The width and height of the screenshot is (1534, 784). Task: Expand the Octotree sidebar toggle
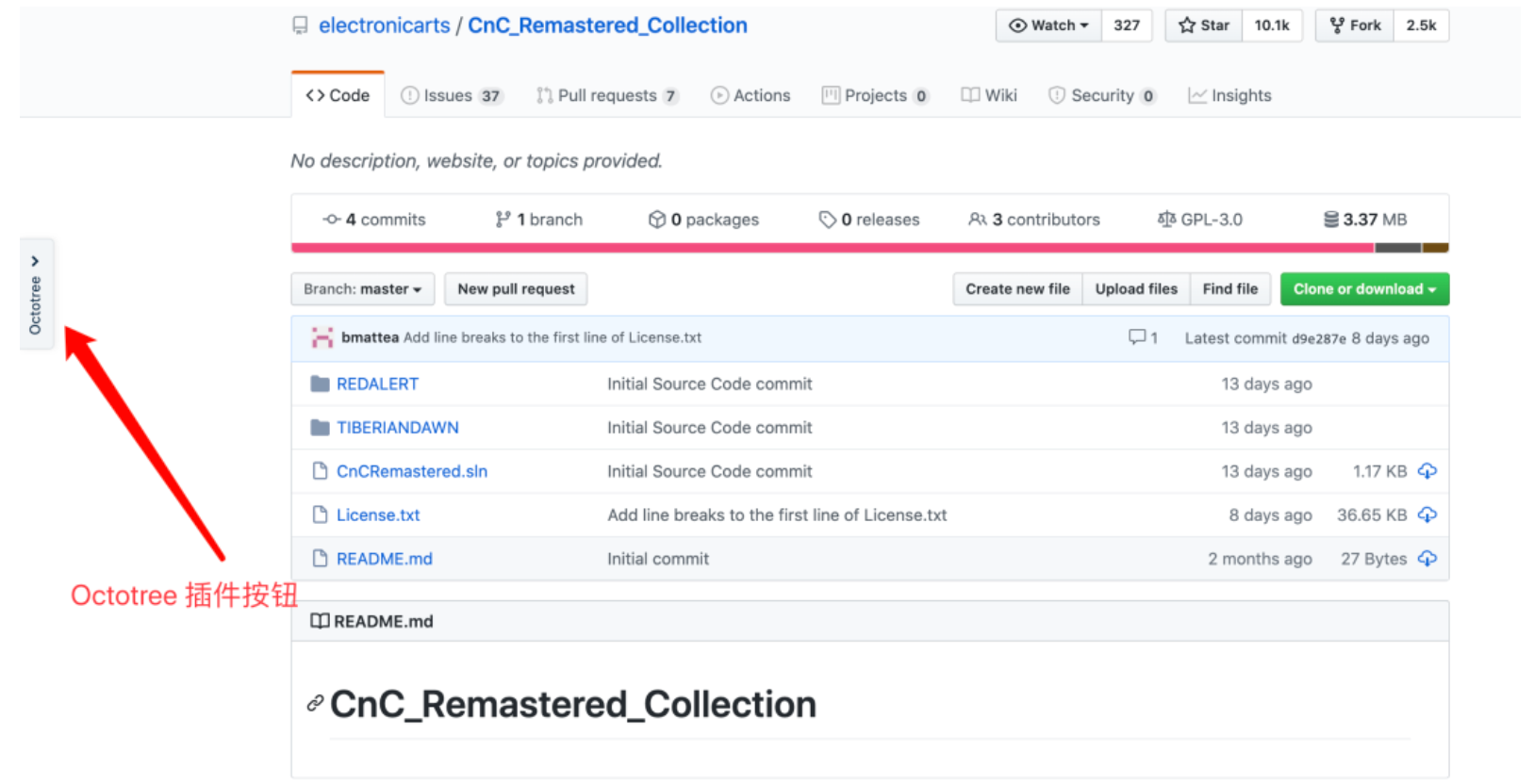[x=36, y=294]
